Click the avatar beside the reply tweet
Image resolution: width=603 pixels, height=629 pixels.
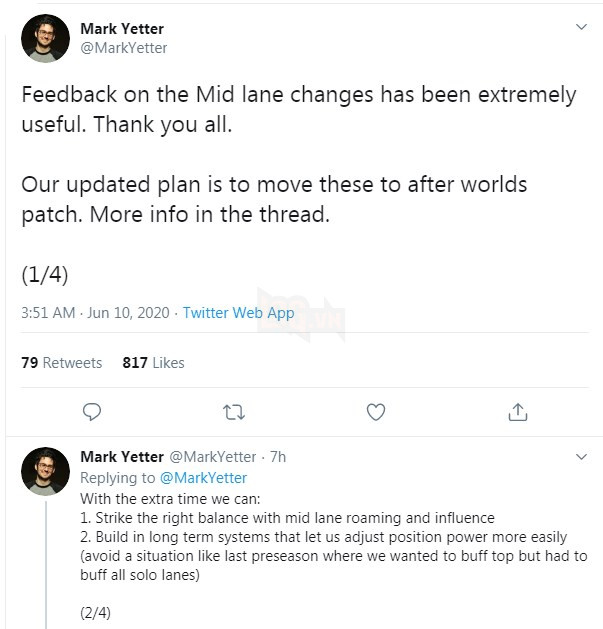[x=45, y=471]
